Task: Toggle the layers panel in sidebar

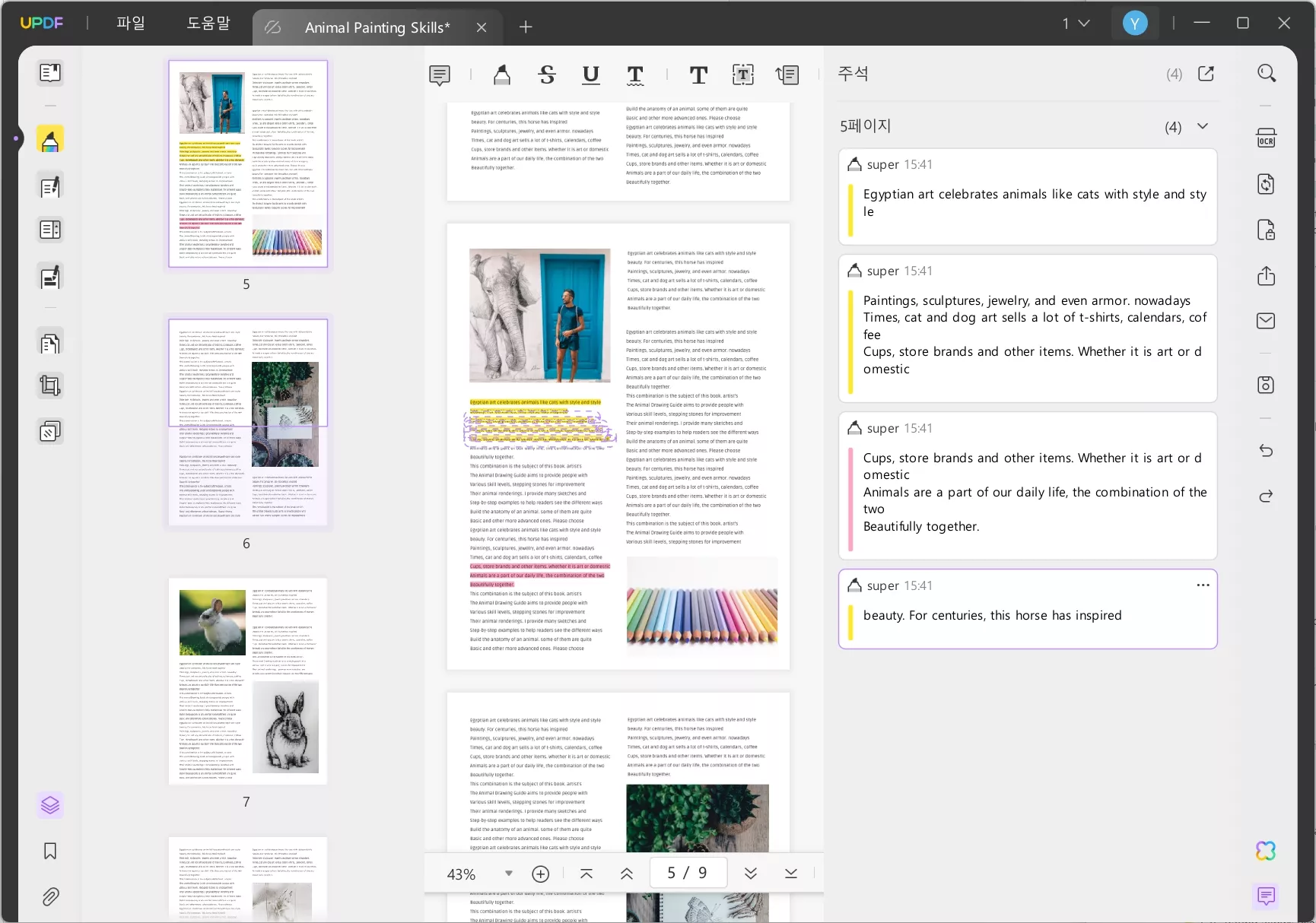Action: pos(50,804)
